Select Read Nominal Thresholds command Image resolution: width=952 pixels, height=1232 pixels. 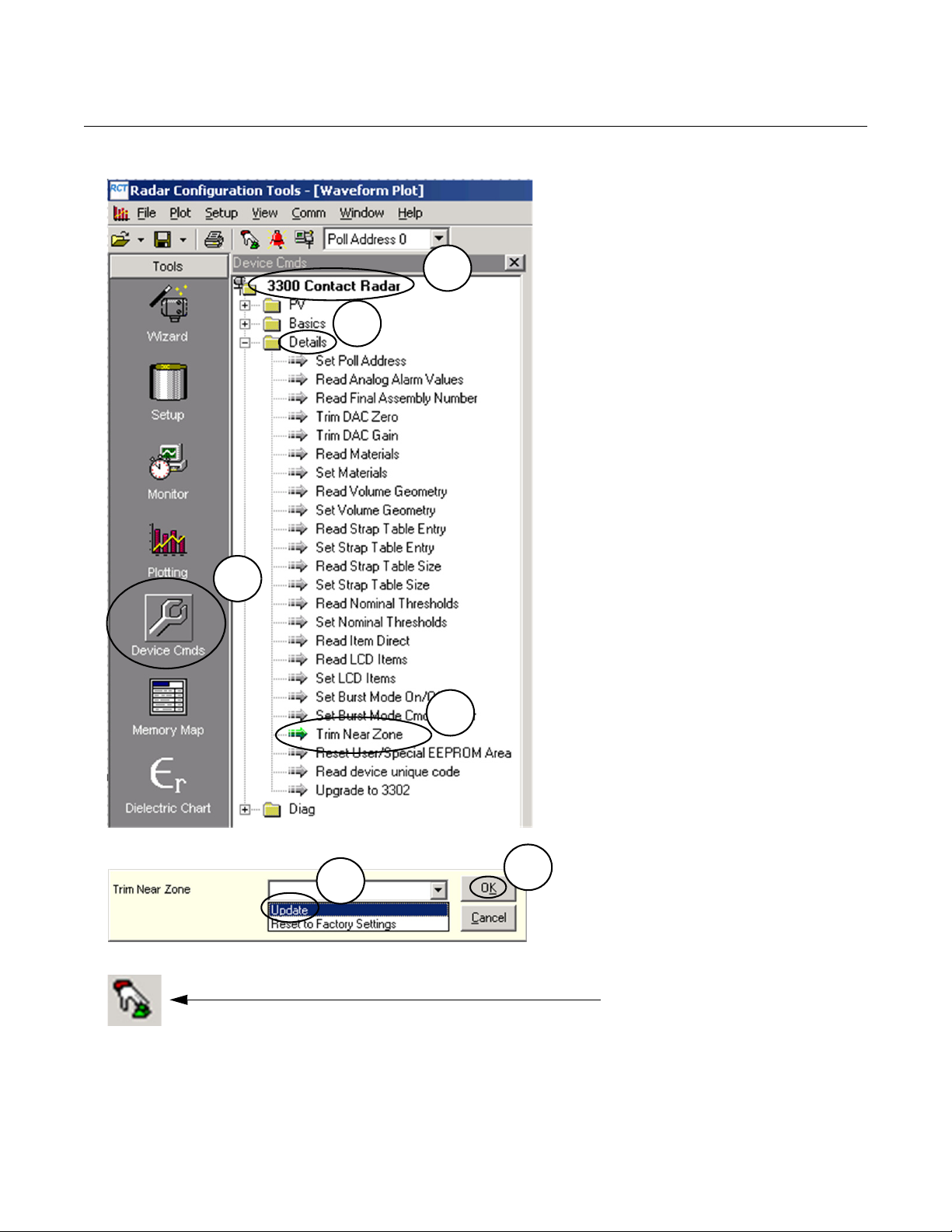[387, 603]
